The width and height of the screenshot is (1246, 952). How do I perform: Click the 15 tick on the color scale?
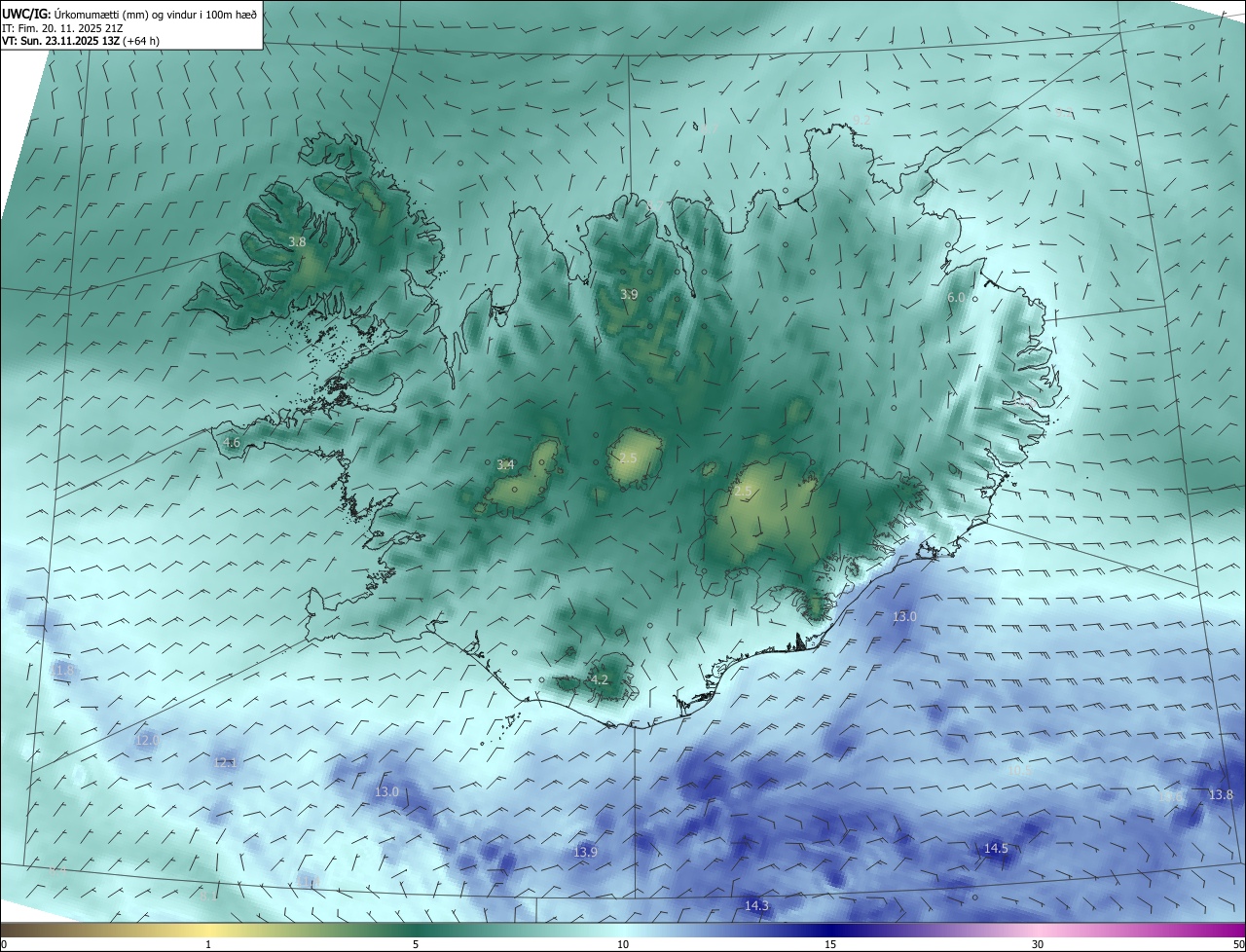[x=830, y=944]
